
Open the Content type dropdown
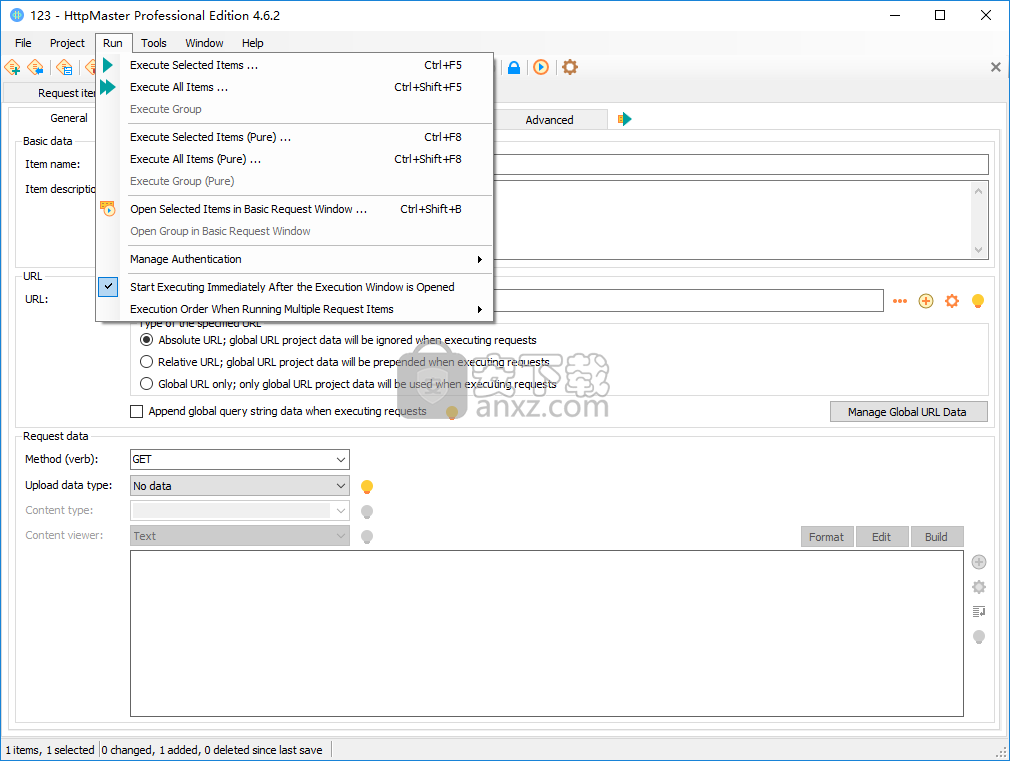pyautogui.click(x=240, y=511)
